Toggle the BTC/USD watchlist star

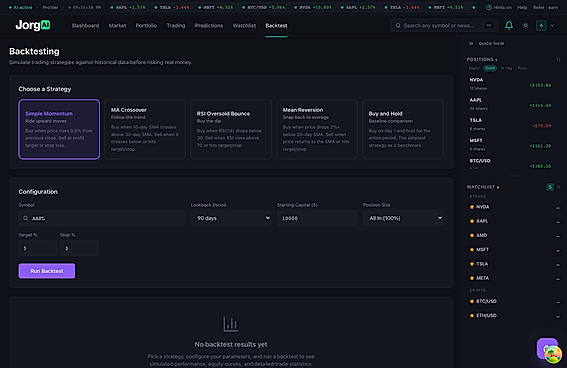[472, 301]
